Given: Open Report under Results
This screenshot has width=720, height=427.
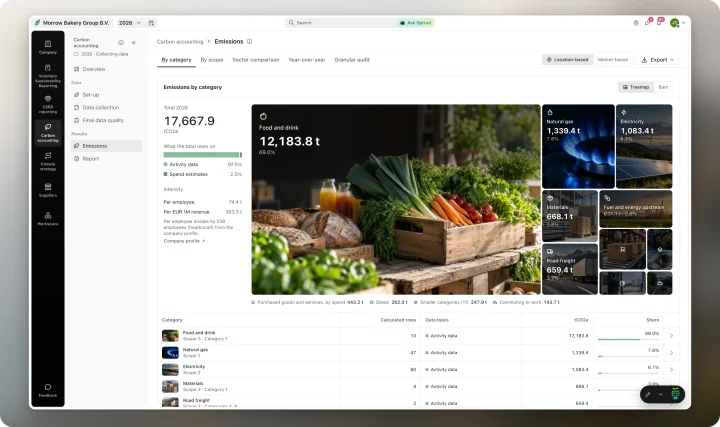Looking at the screenshot, I should (106, 158).
